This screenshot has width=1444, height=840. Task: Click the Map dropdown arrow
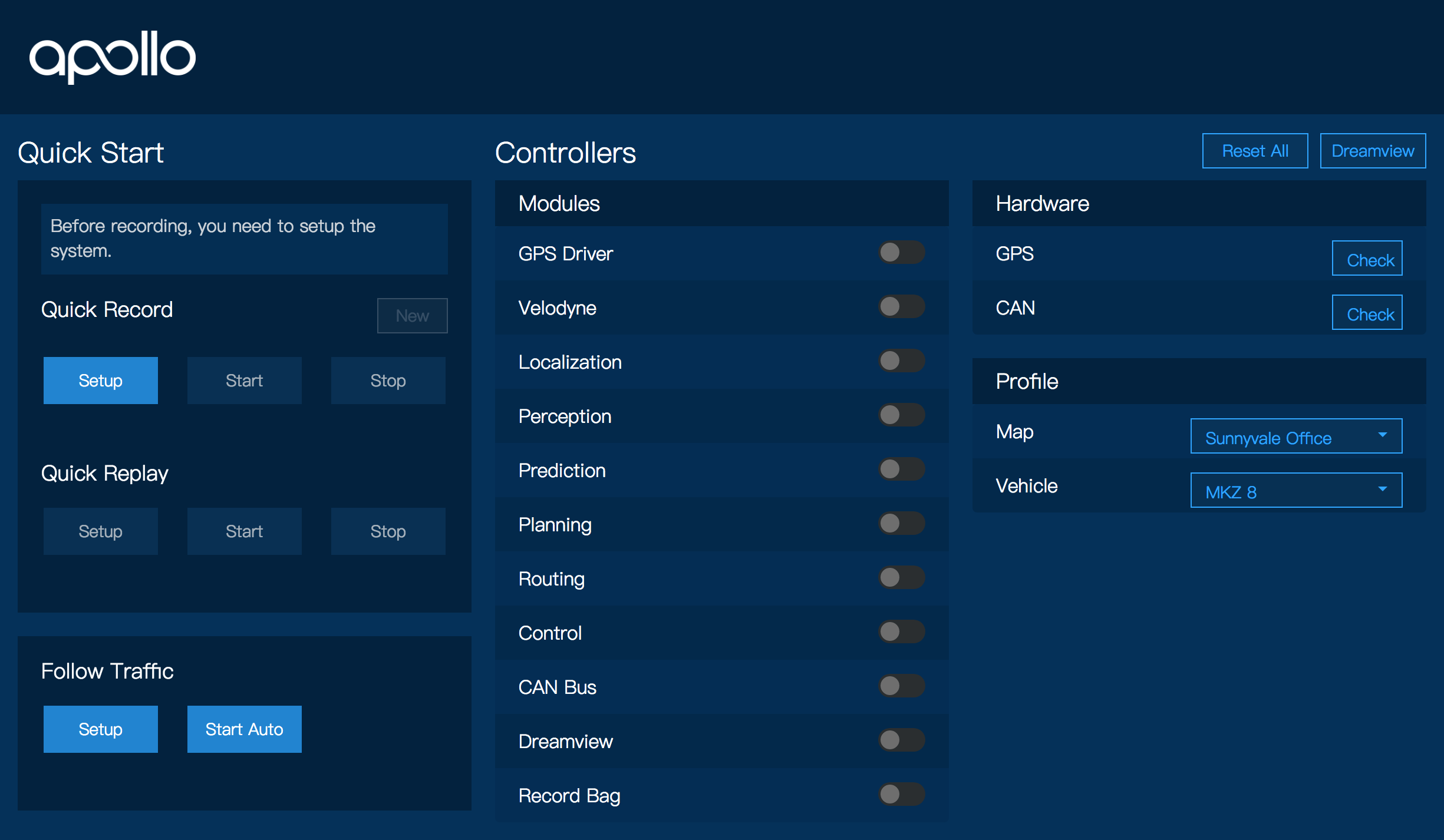[1382, 435]
